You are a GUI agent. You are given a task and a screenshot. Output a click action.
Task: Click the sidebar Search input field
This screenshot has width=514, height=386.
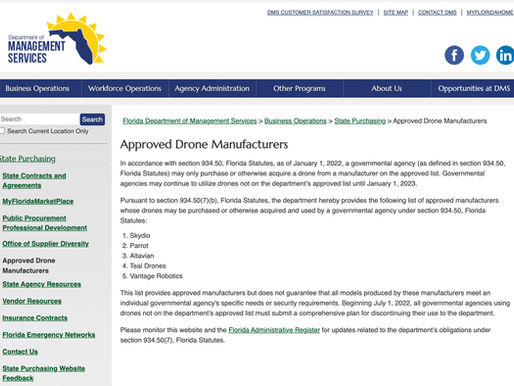(39, 119)
